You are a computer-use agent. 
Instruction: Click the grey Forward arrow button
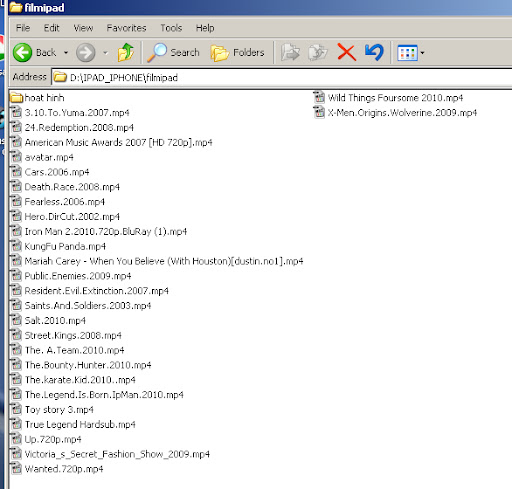tap(86, 53)
